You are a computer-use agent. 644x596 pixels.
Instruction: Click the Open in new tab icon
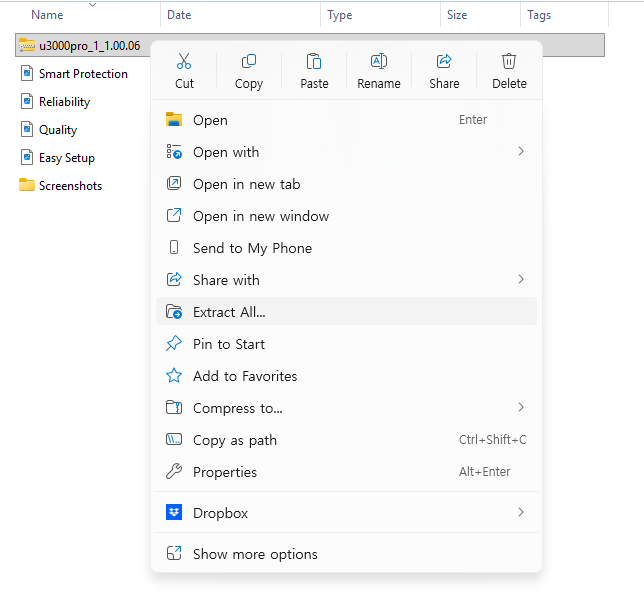[174, 183]
